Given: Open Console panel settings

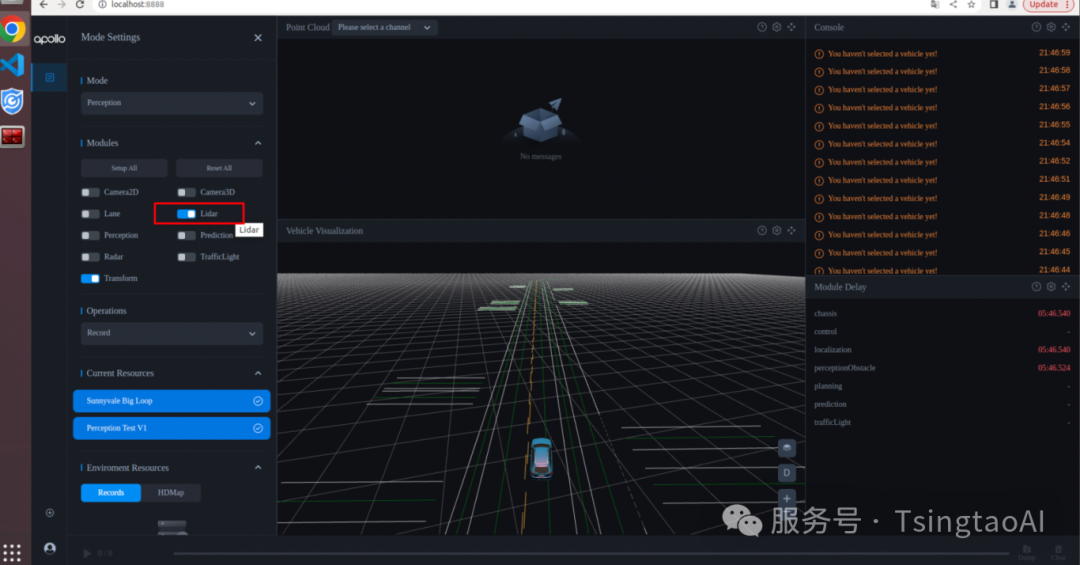Looking at the screenshot, I should point(1051,27).
